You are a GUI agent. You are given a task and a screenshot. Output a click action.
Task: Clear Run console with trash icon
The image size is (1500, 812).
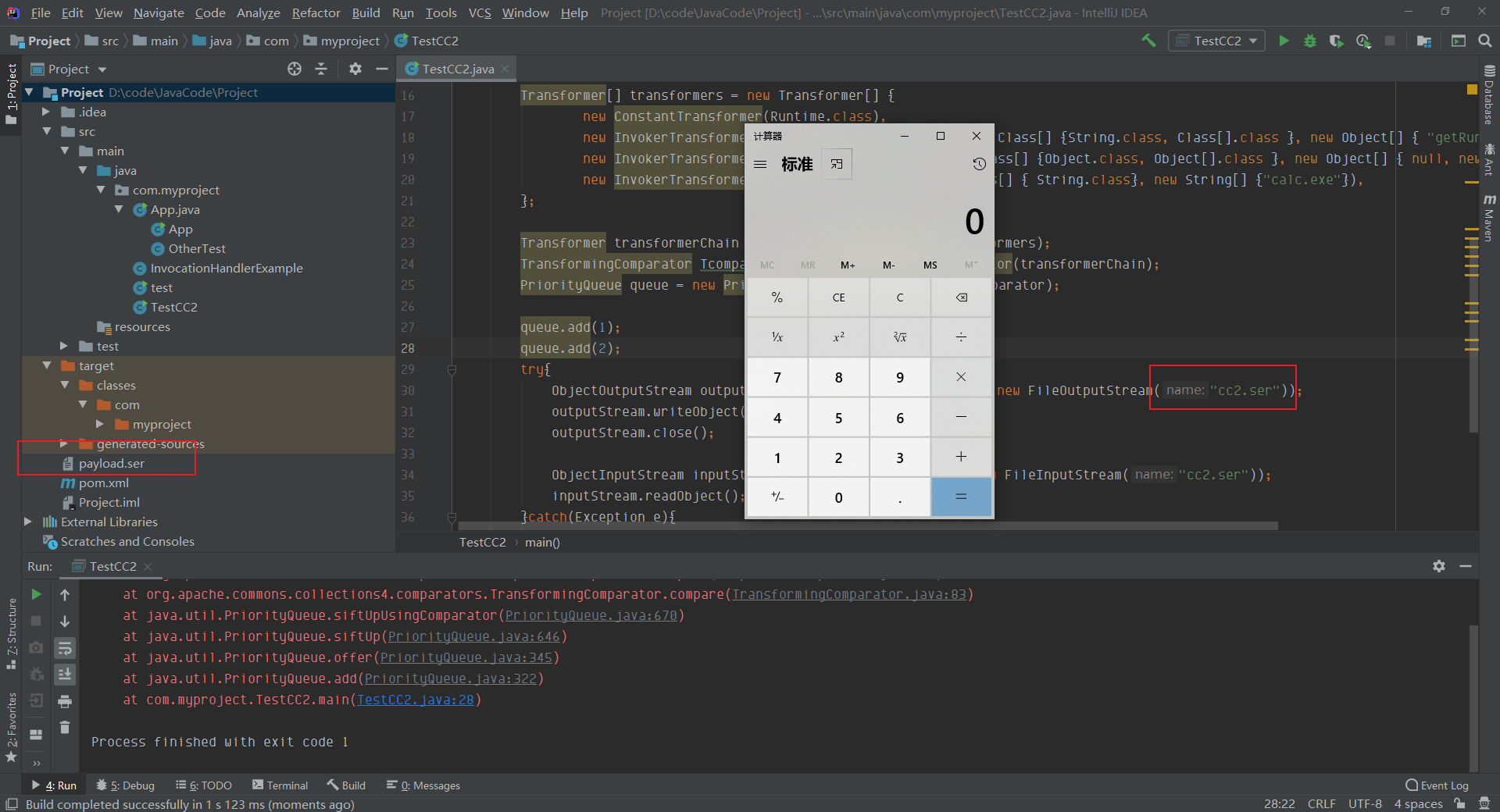pyautogui.click(x=65, y=728)
